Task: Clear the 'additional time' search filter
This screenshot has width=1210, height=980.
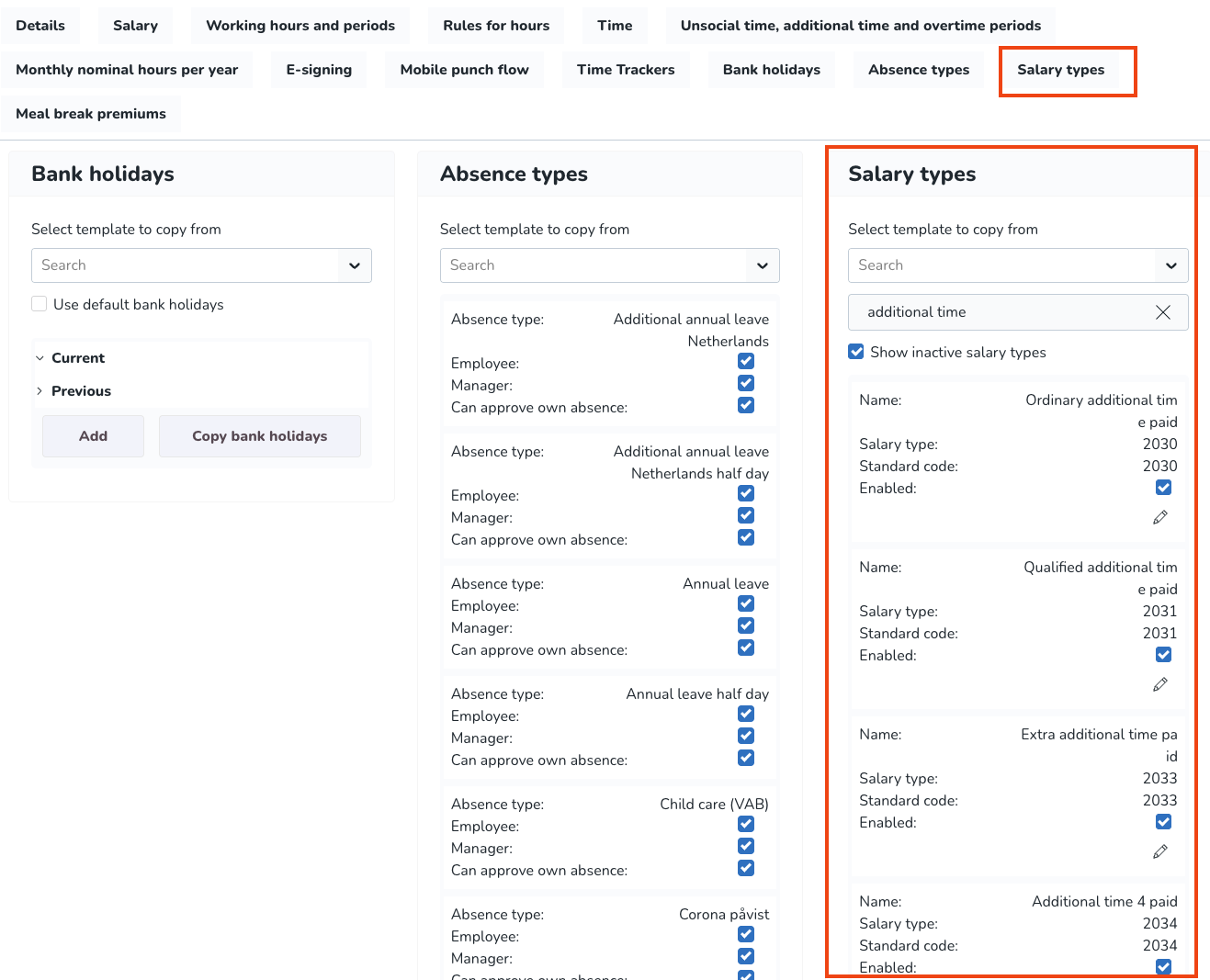Action: [x=1162, y=312]
